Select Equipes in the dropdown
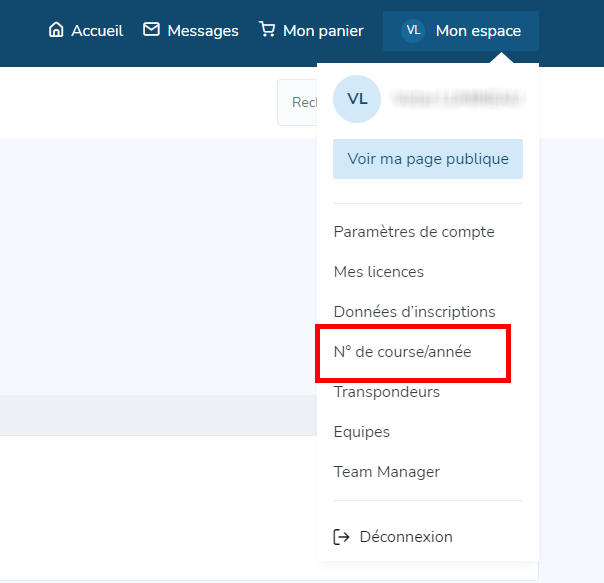This screenshot has width=604, height=583. (x=362, y=432)
